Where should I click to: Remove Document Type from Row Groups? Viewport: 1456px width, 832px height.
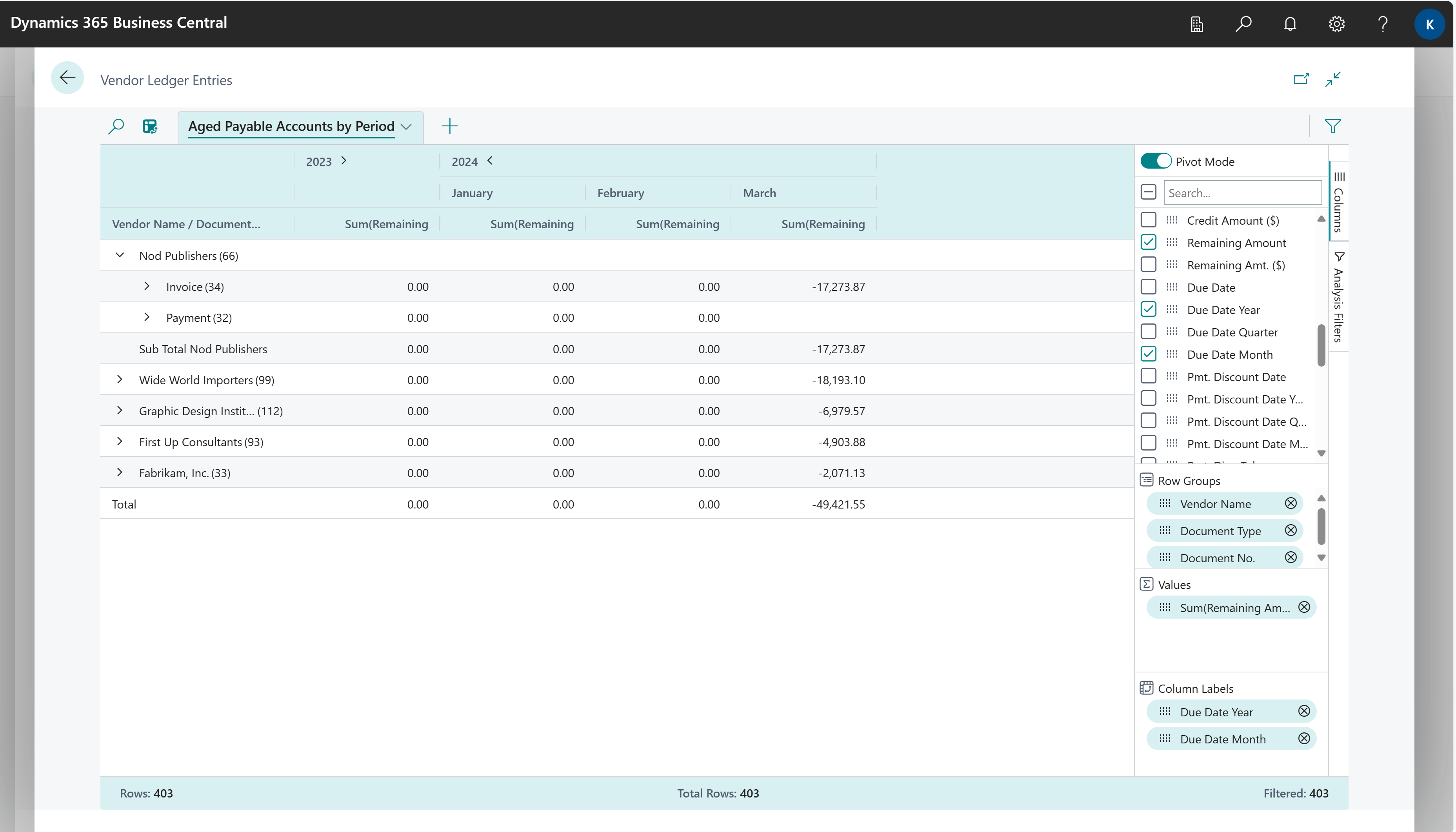[x=1291, y=530]
